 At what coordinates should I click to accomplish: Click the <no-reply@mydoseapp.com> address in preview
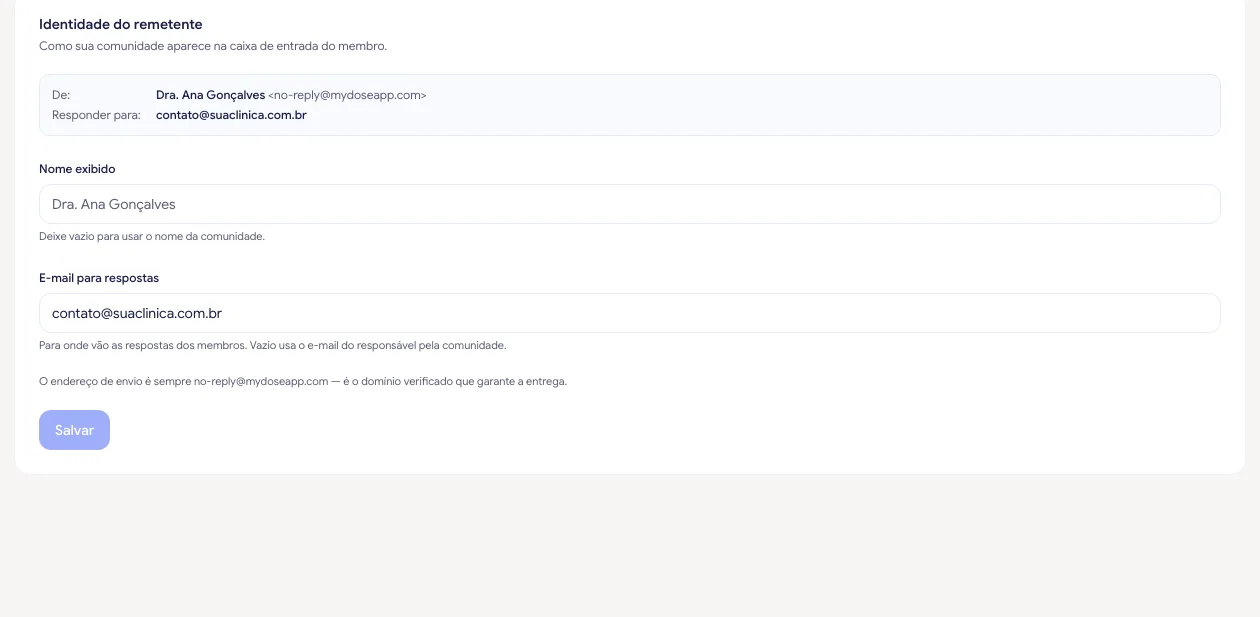(x=348, y=95)
